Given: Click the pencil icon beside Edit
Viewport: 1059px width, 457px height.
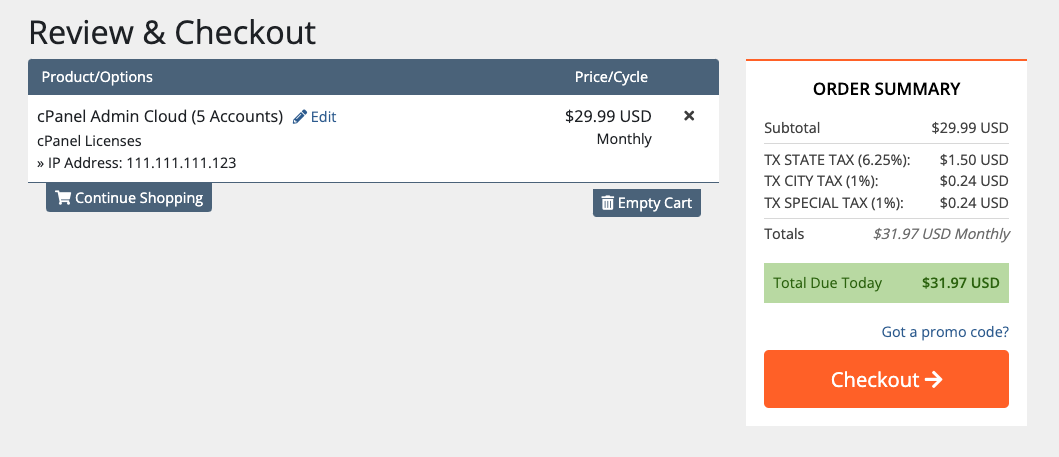Looking at the screenshot, I should 300,117.
